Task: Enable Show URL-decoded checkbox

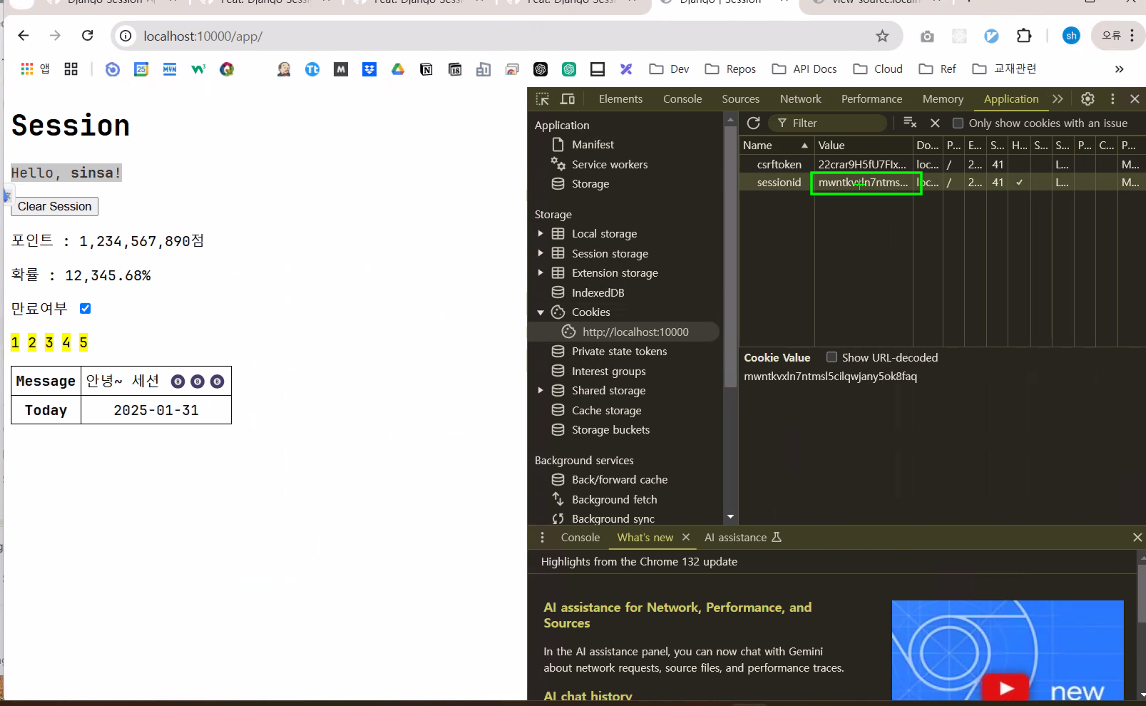Action: click(x=831, y=357)
